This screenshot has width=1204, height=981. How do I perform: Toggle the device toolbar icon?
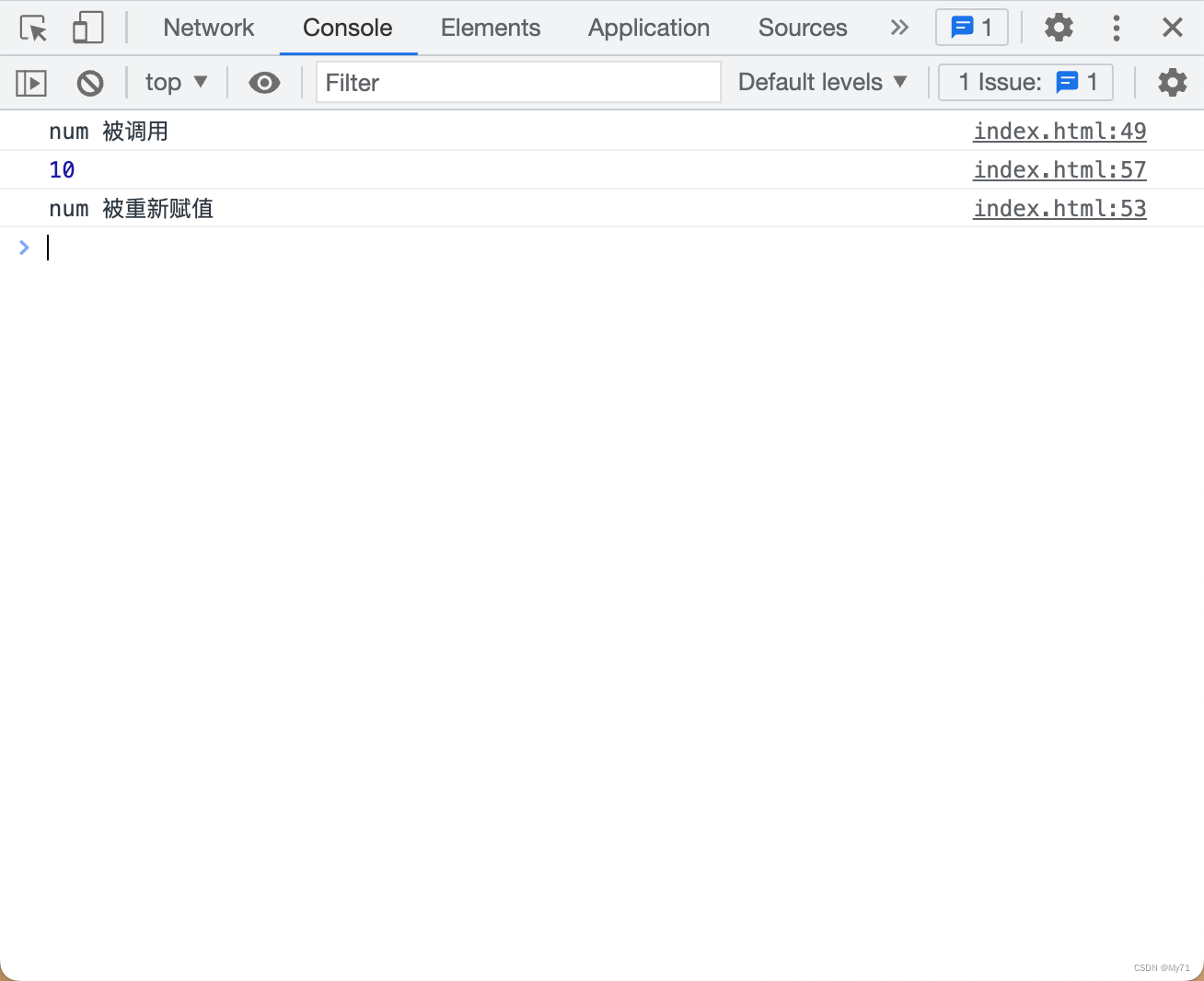87,28
